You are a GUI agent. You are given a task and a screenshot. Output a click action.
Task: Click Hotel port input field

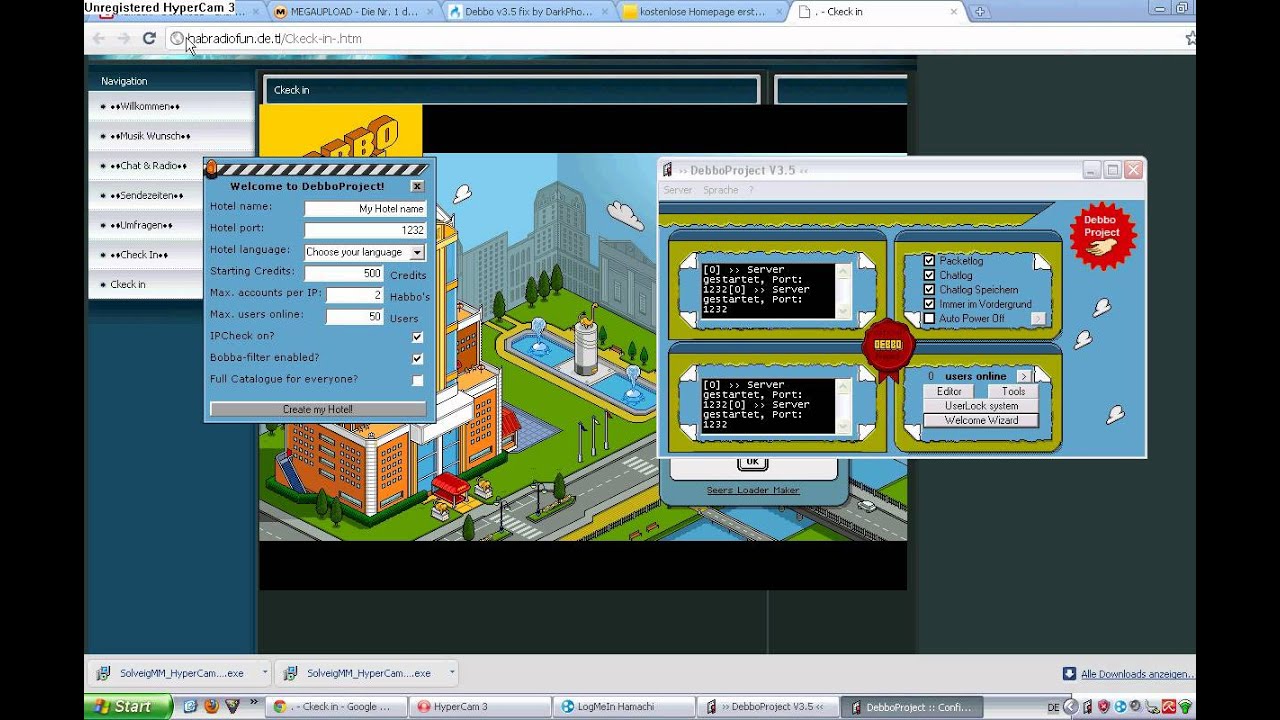(365, 230)
